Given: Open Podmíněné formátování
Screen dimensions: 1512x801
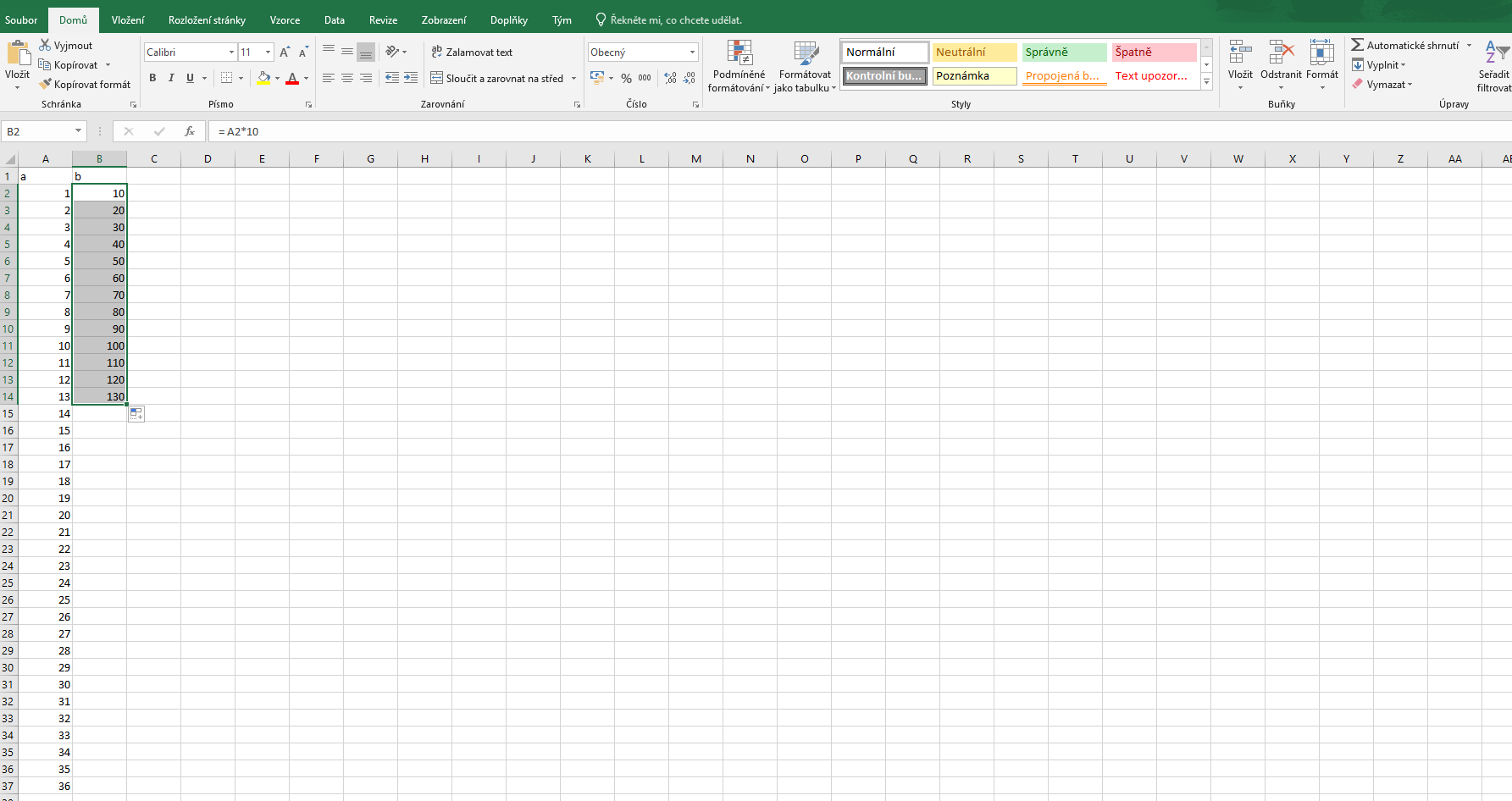Looking at the screenshot, I should (x=739, y=66).
